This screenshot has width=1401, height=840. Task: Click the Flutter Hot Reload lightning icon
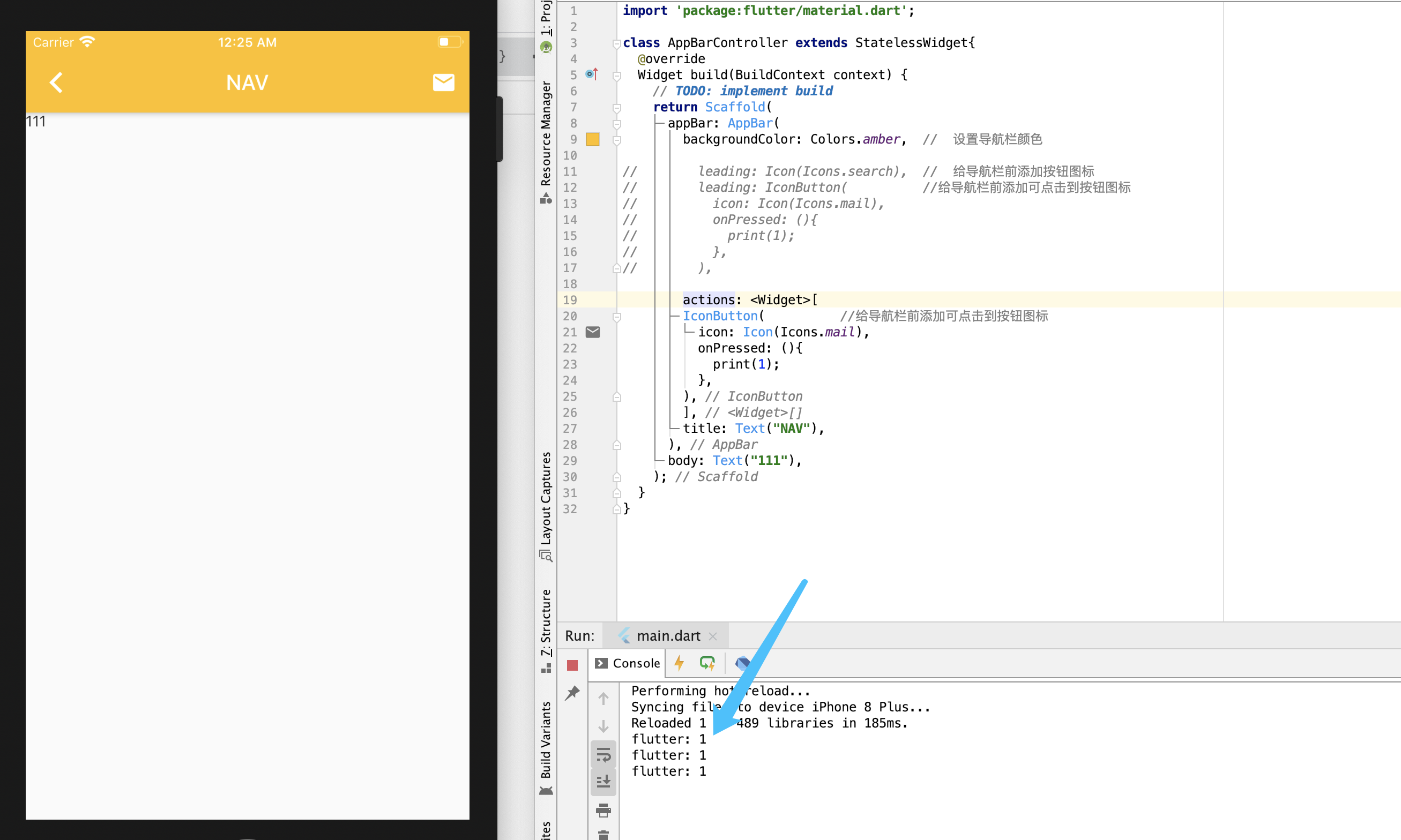(679, 663)
